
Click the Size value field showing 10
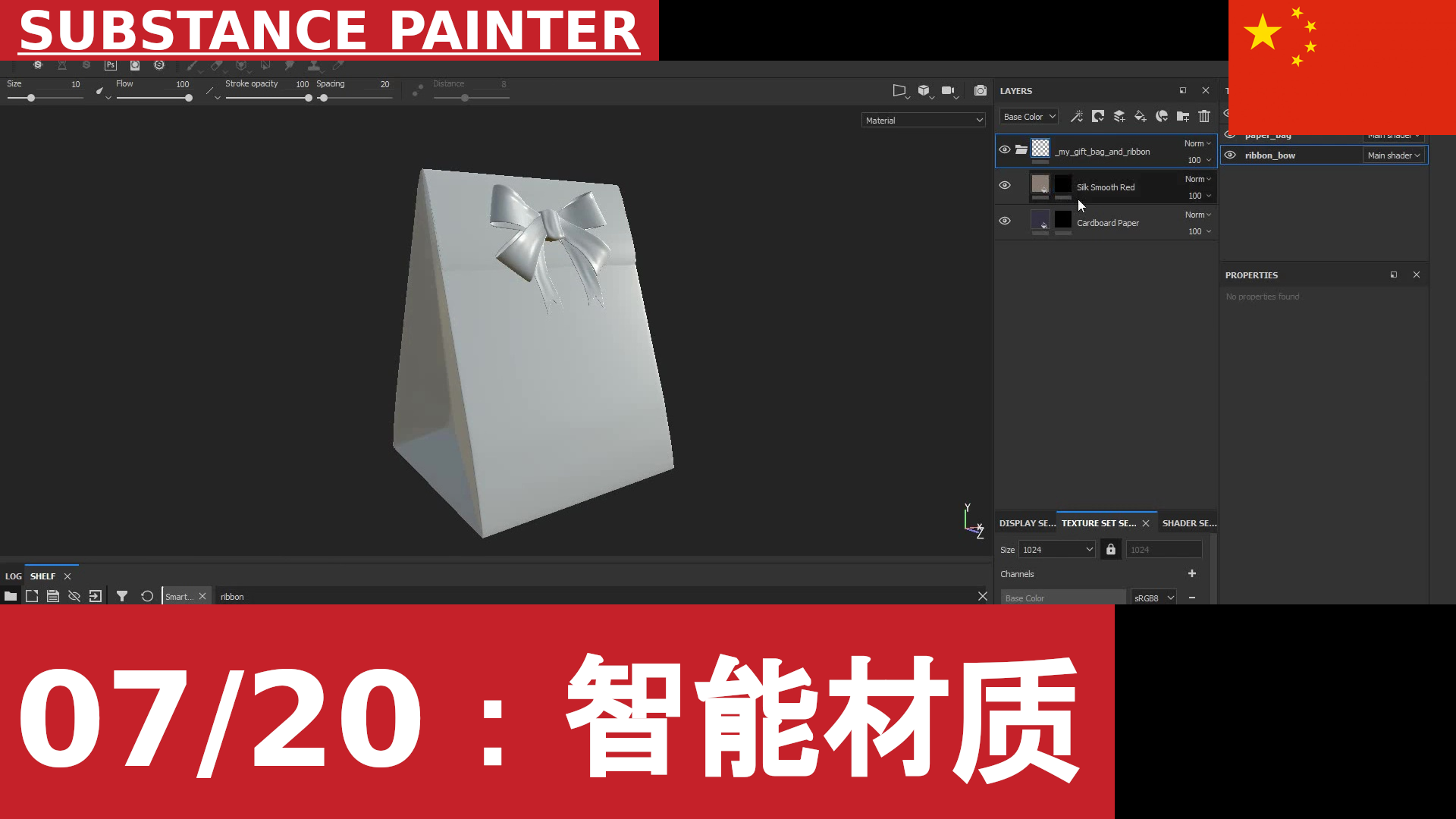[75, 84]
